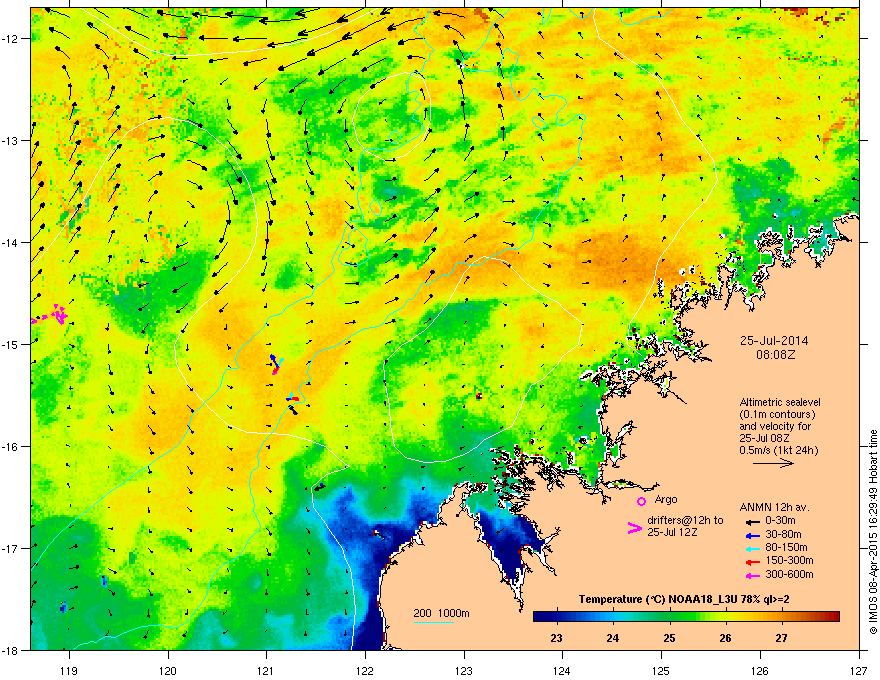Image resolution: width=880 pixels, height=680 pixels.
Task: Click the '121' longitude axis label
Action: [266, 670]
